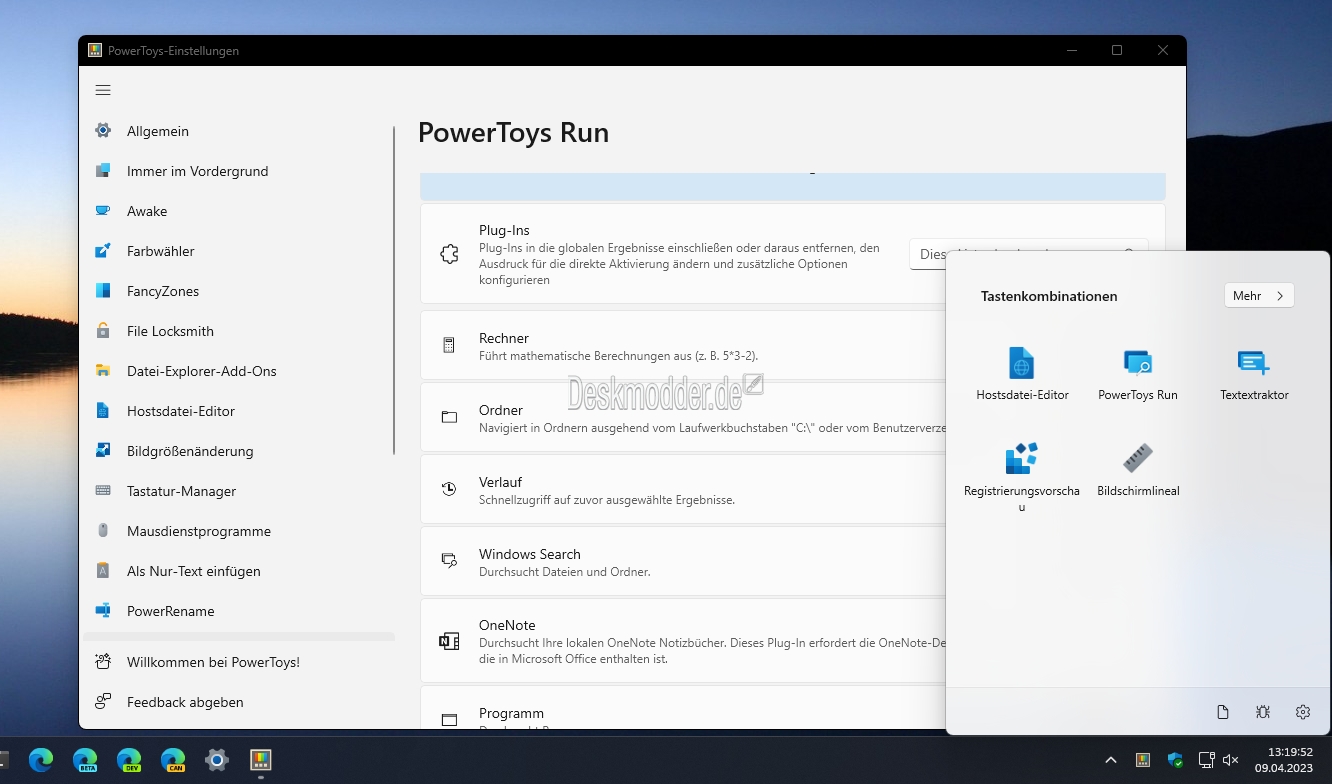Open Windows Security tray icon
This screenshot has width=1332, height=784.
click(1175, 760)
